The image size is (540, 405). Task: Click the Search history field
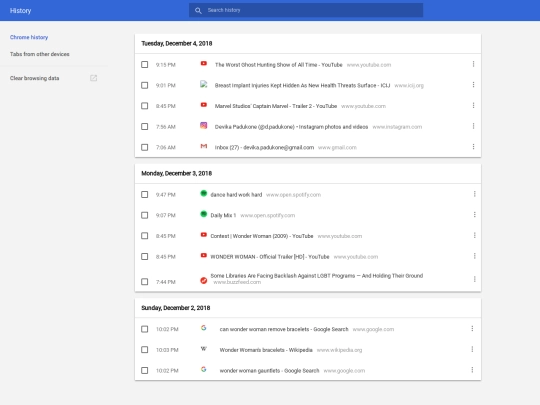(306, 10)
